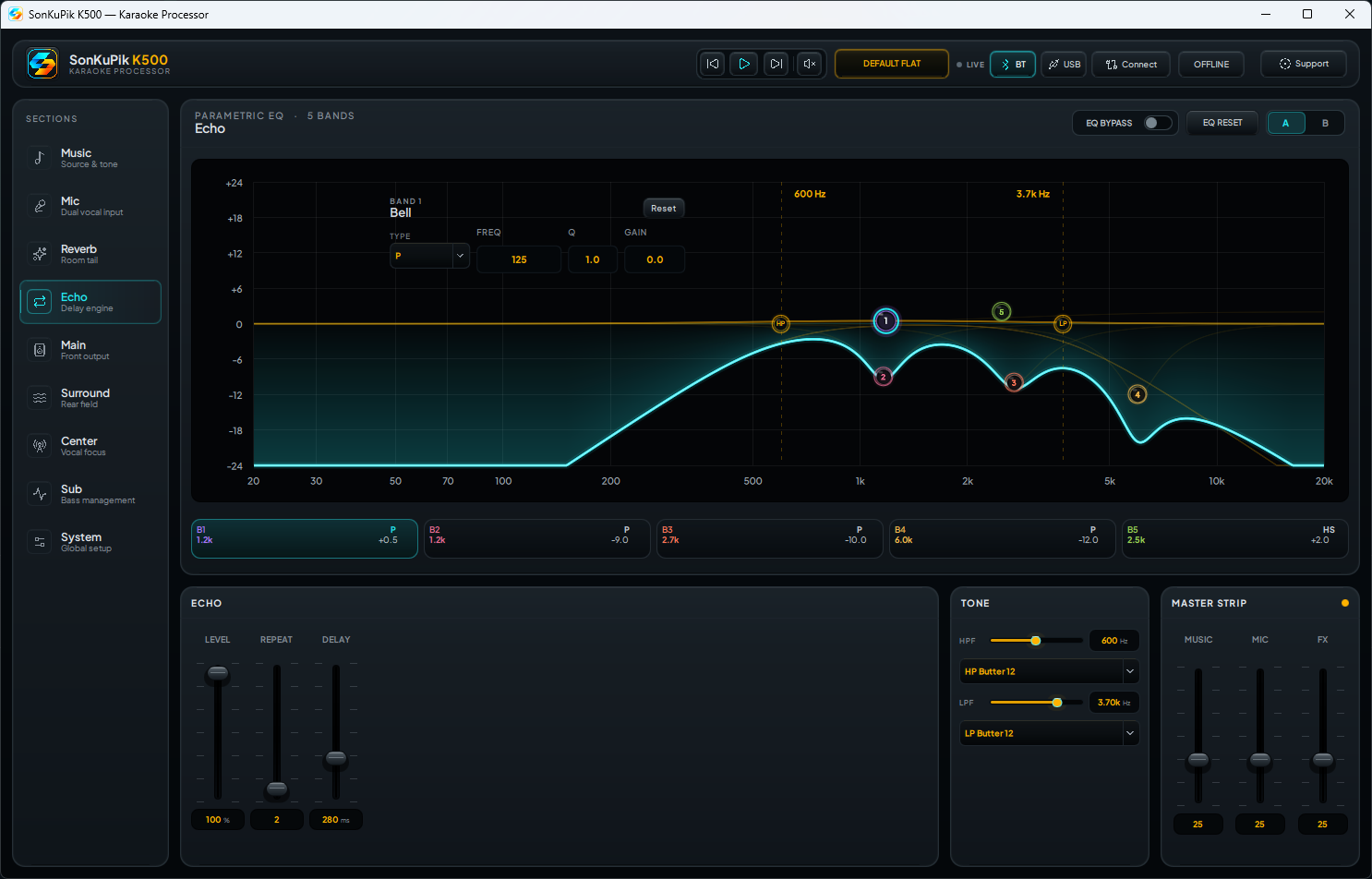Click the LPF 3.70k Hz value field
This screenshot has width=1372, height=879.
coord(1114,703)
